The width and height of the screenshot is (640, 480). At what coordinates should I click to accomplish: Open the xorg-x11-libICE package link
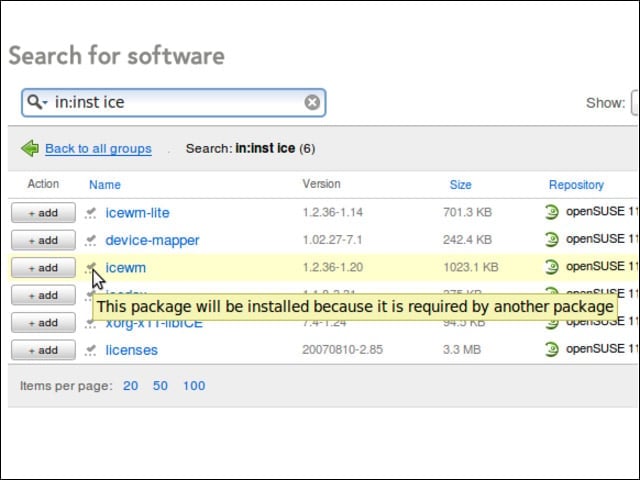click(154, 325)
